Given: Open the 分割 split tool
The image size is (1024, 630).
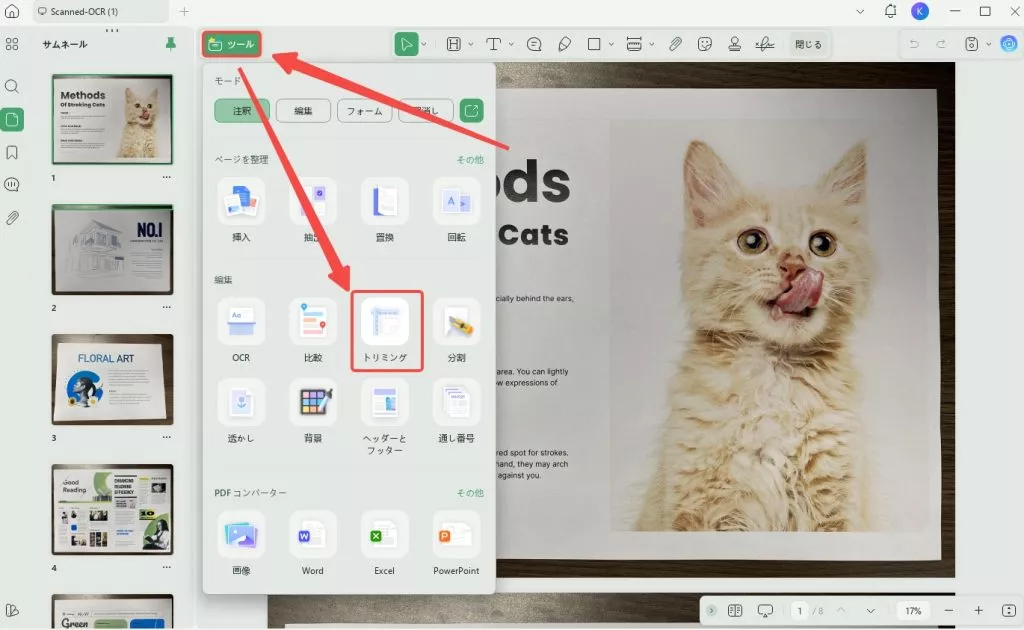Looking at the screenshot, I should pyautogui.click(x=456, y=330).
